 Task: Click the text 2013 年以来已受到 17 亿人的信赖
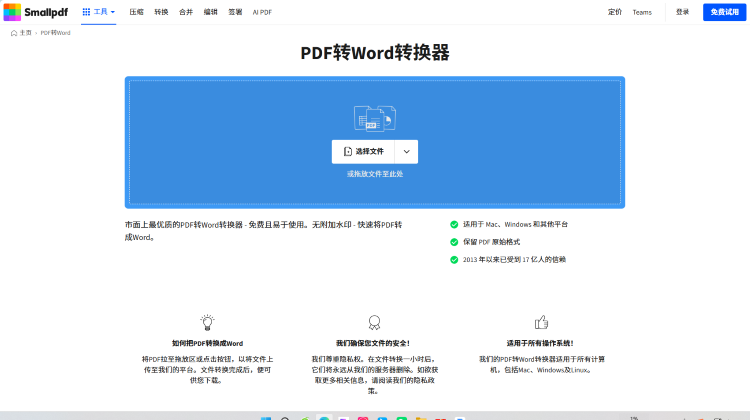coord(514,260)
